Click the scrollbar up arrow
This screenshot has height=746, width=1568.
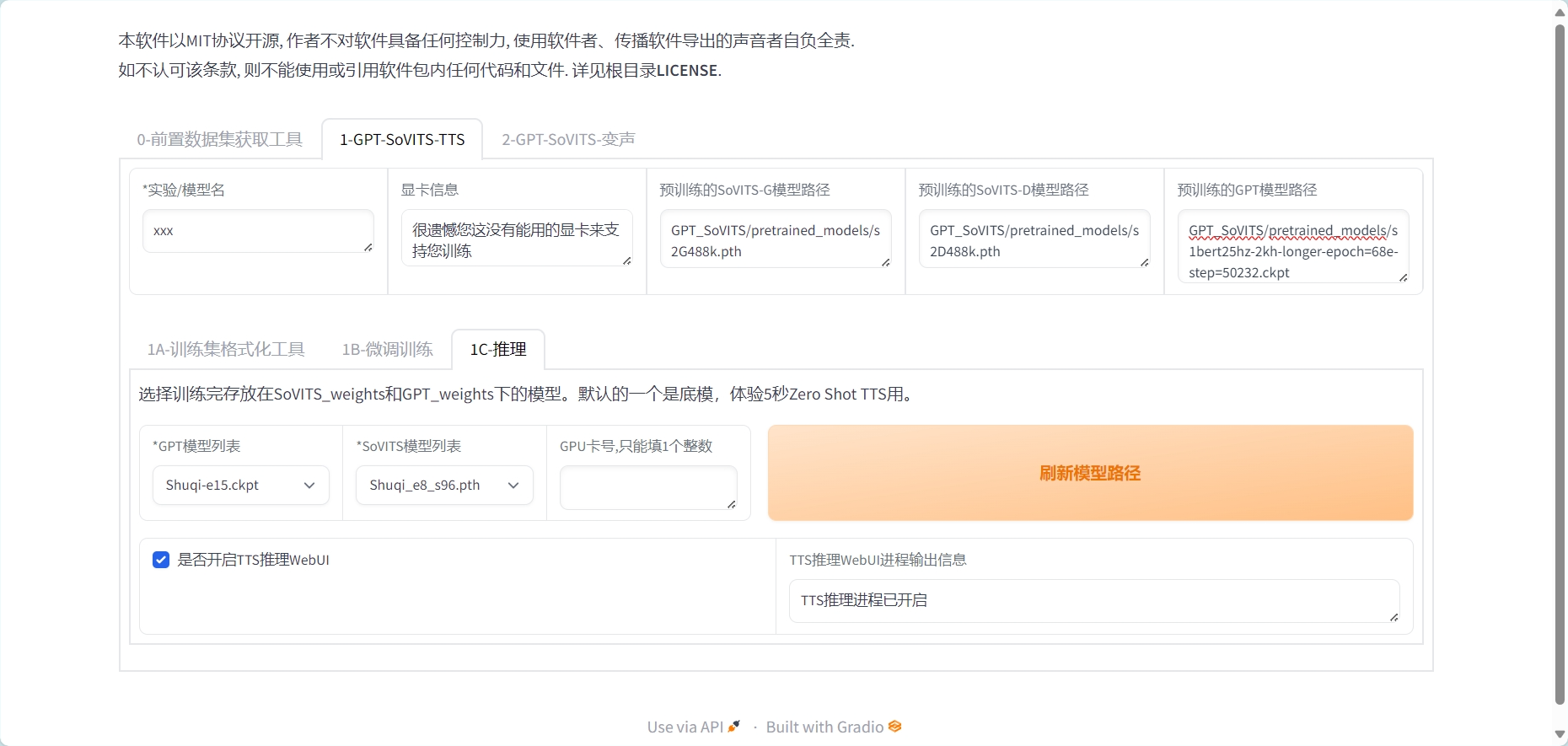[x=1560, y=11]
